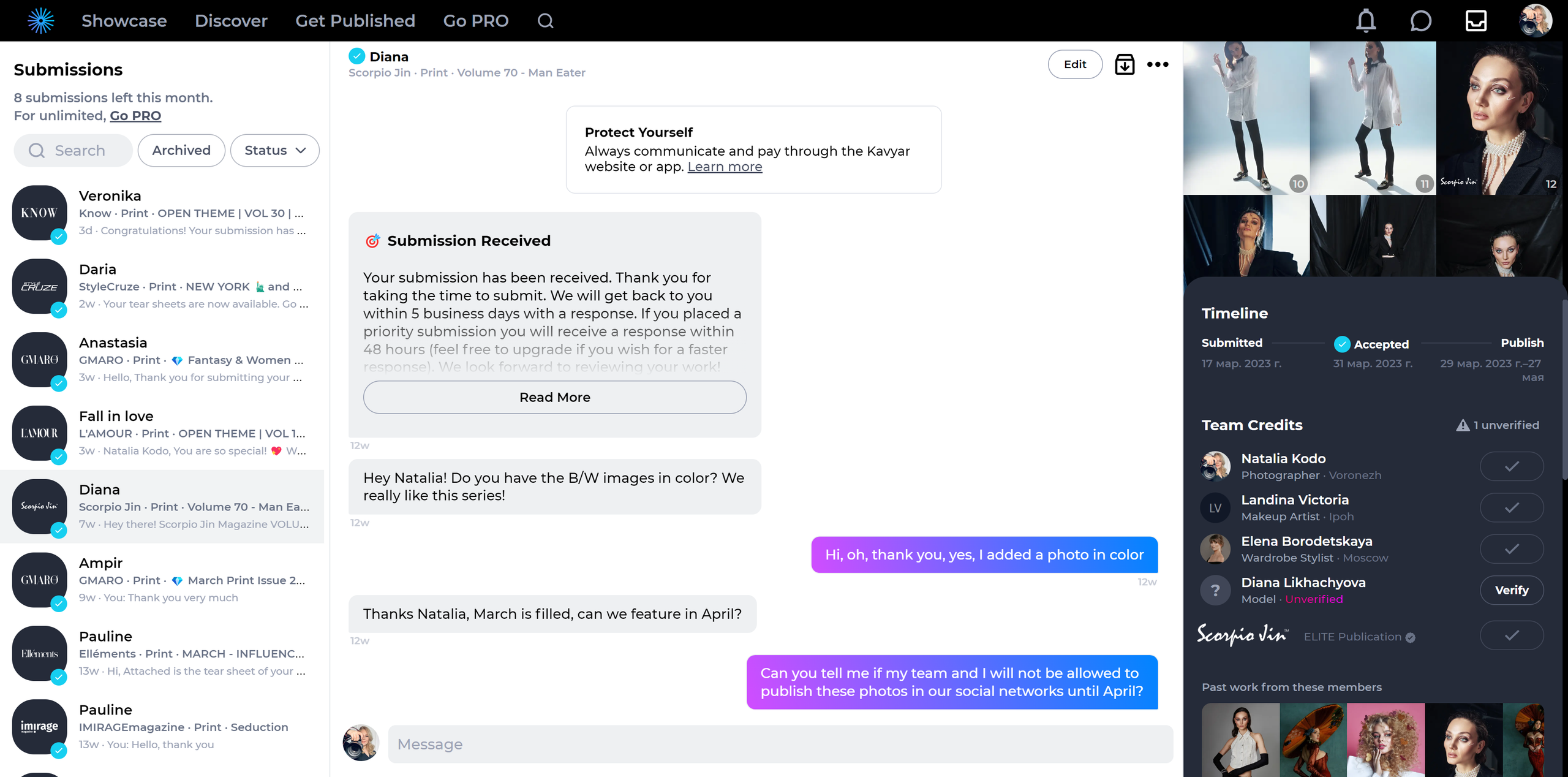
Task: Open the inbox tray icon
Action: coord(1476,21)
